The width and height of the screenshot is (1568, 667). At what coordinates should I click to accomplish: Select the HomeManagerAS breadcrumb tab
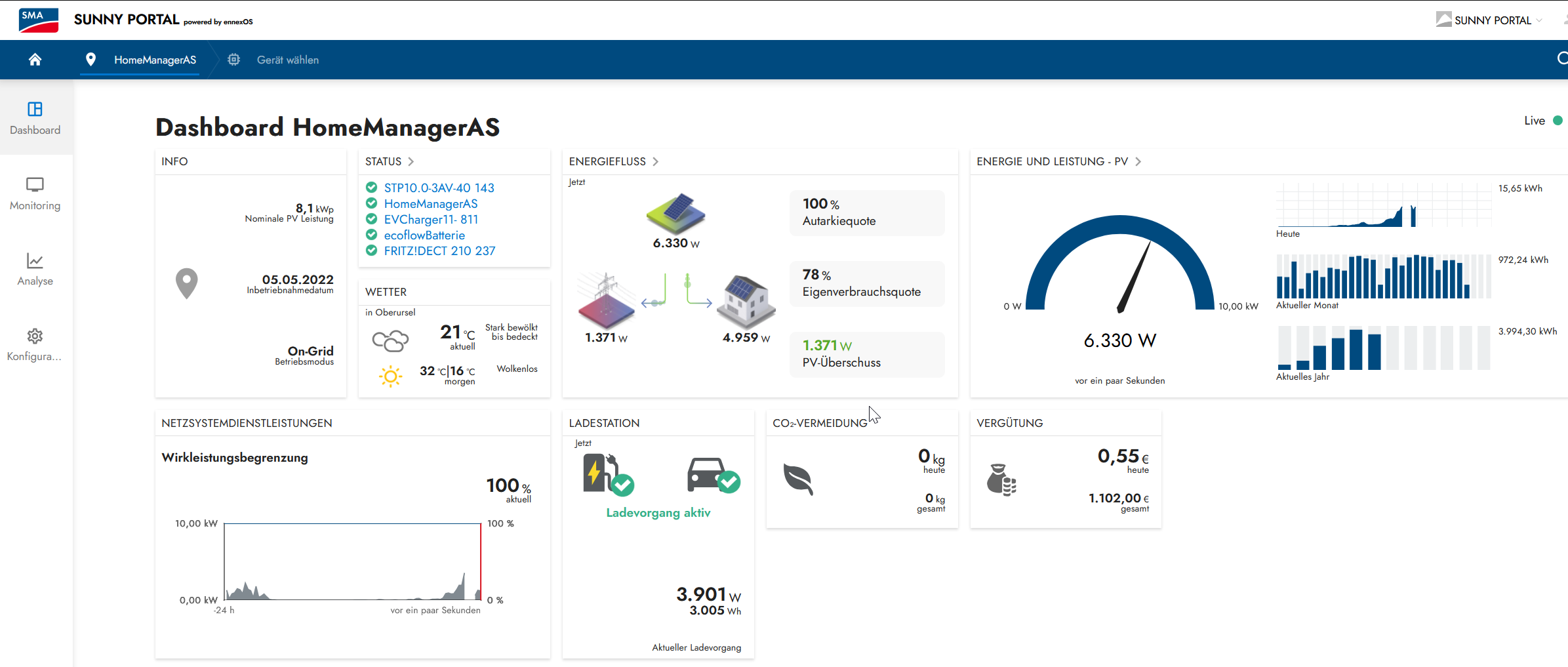click(x=155, y=59)
